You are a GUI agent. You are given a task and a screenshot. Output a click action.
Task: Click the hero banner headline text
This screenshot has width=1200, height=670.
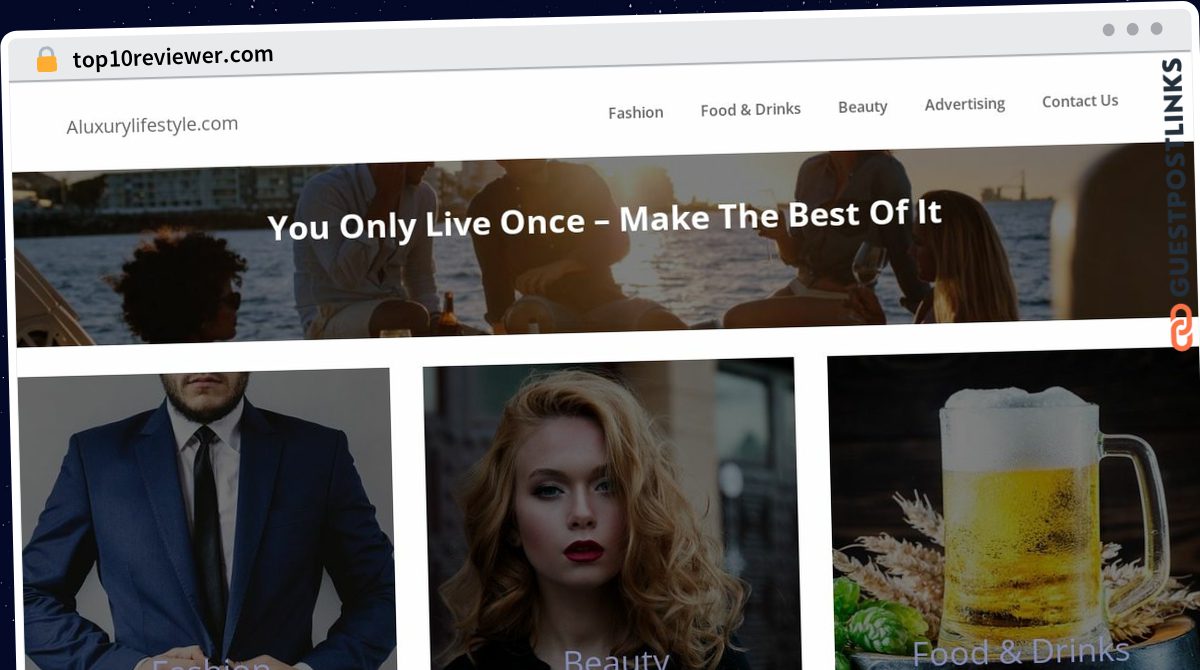(x=605, y=219)
